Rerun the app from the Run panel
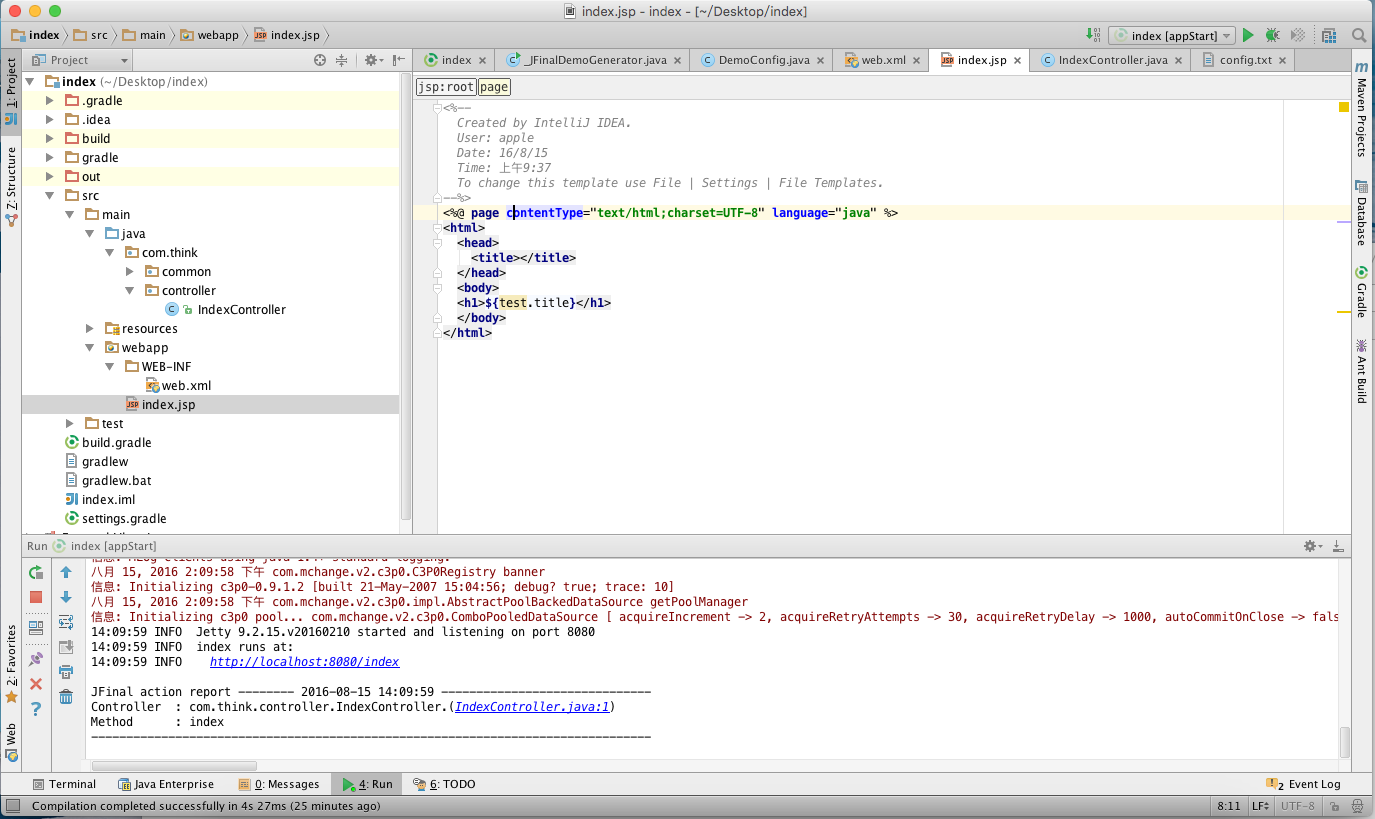Viewport: 1375px width, 819px height. coord(36,572)
